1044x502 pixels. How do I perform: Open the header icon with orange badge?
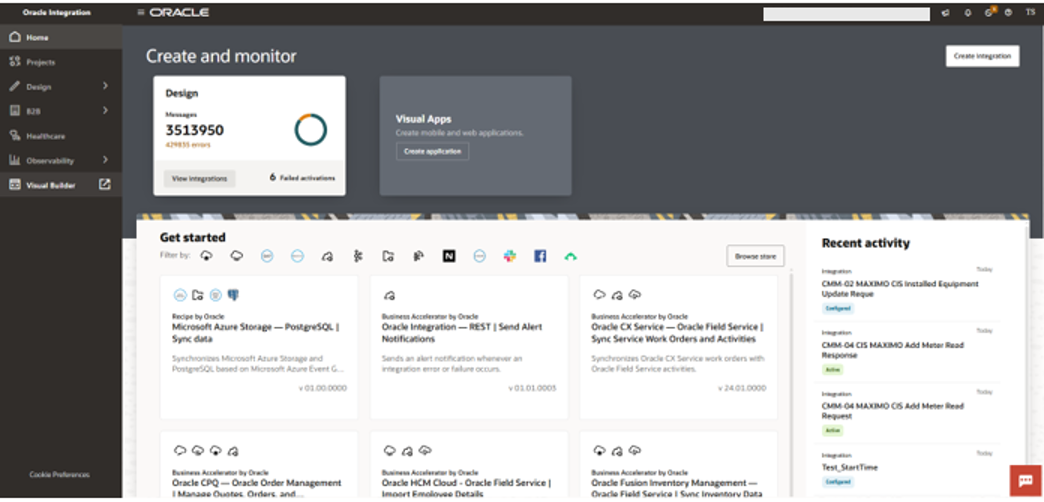click(989, 12)
